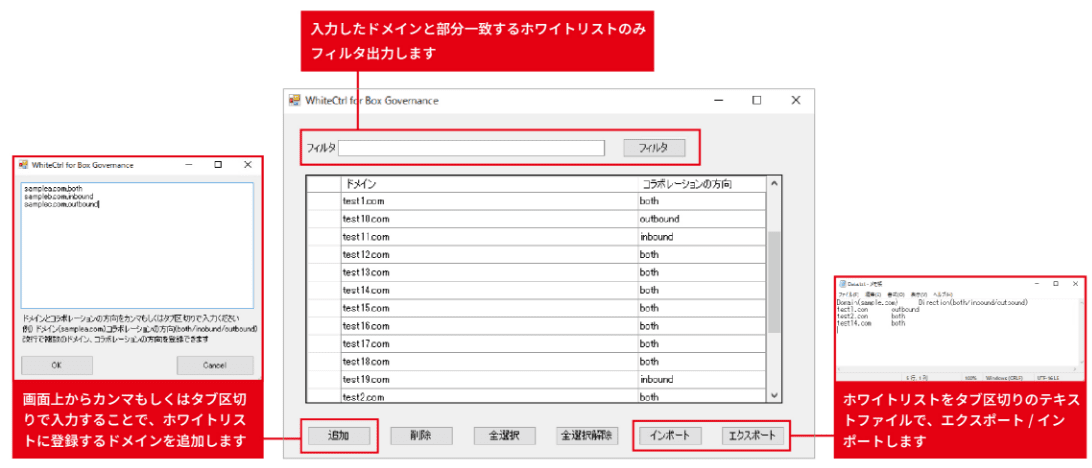Screen dimensions: 1092x468
Task: Select the row header for test1.com
Action: (x=323, y=201)
